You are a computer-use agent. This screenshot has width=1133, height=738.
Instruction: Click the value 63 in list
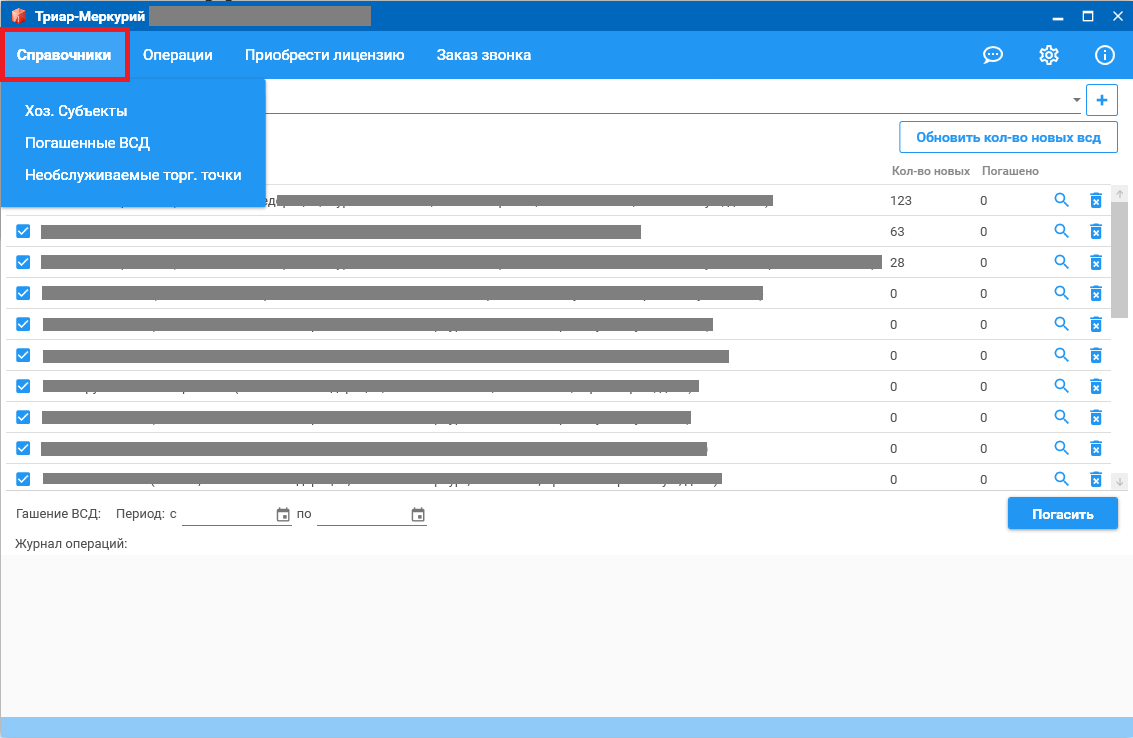(897, 231)
